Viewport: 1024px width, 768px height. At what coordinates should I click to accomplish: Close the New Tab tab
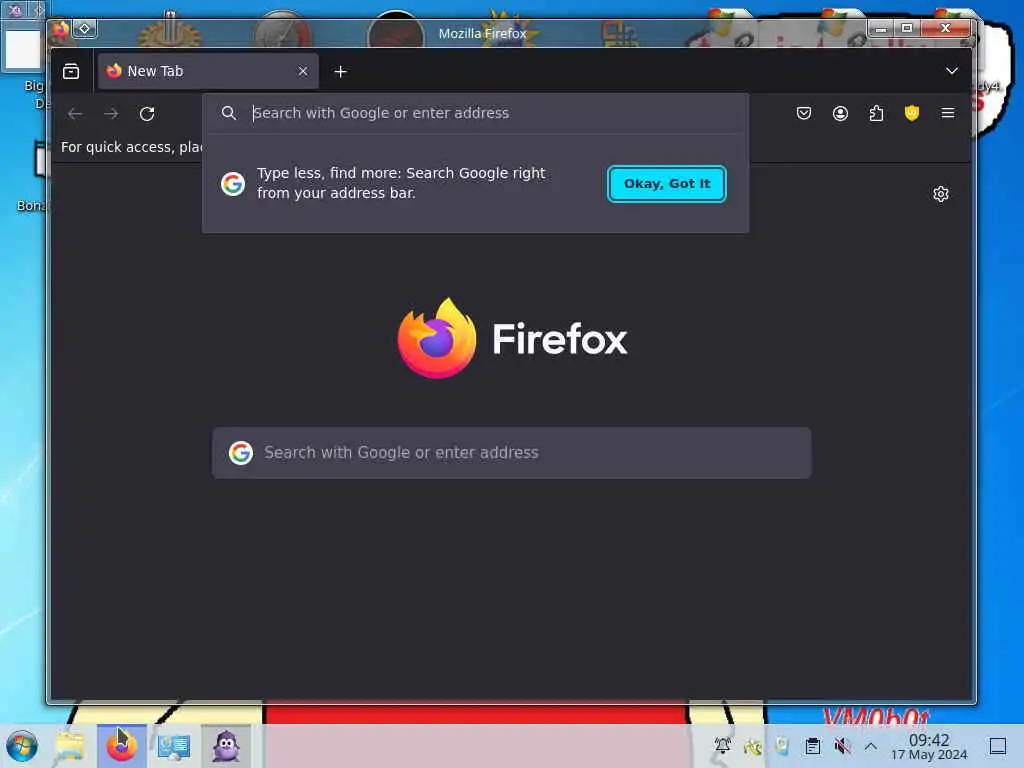click(x=302, y=71)
